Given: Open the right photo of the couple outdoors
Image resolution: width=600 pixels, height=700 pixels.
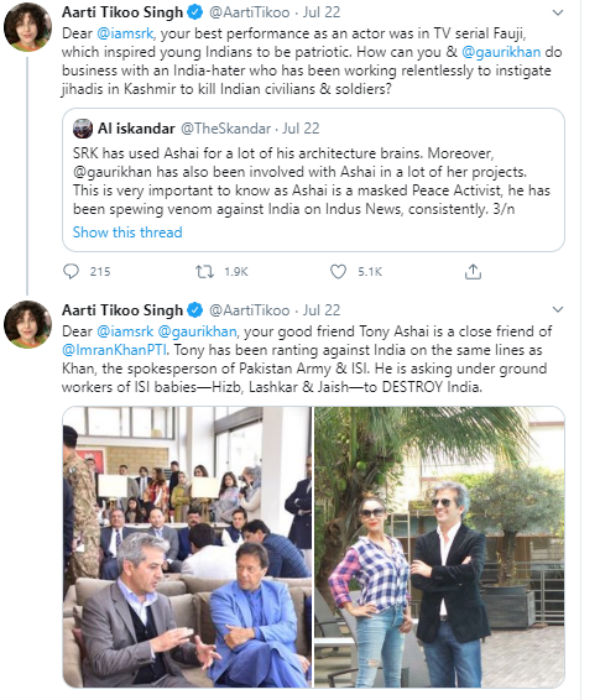Looking at the screenshot, I should click(440, 546).
